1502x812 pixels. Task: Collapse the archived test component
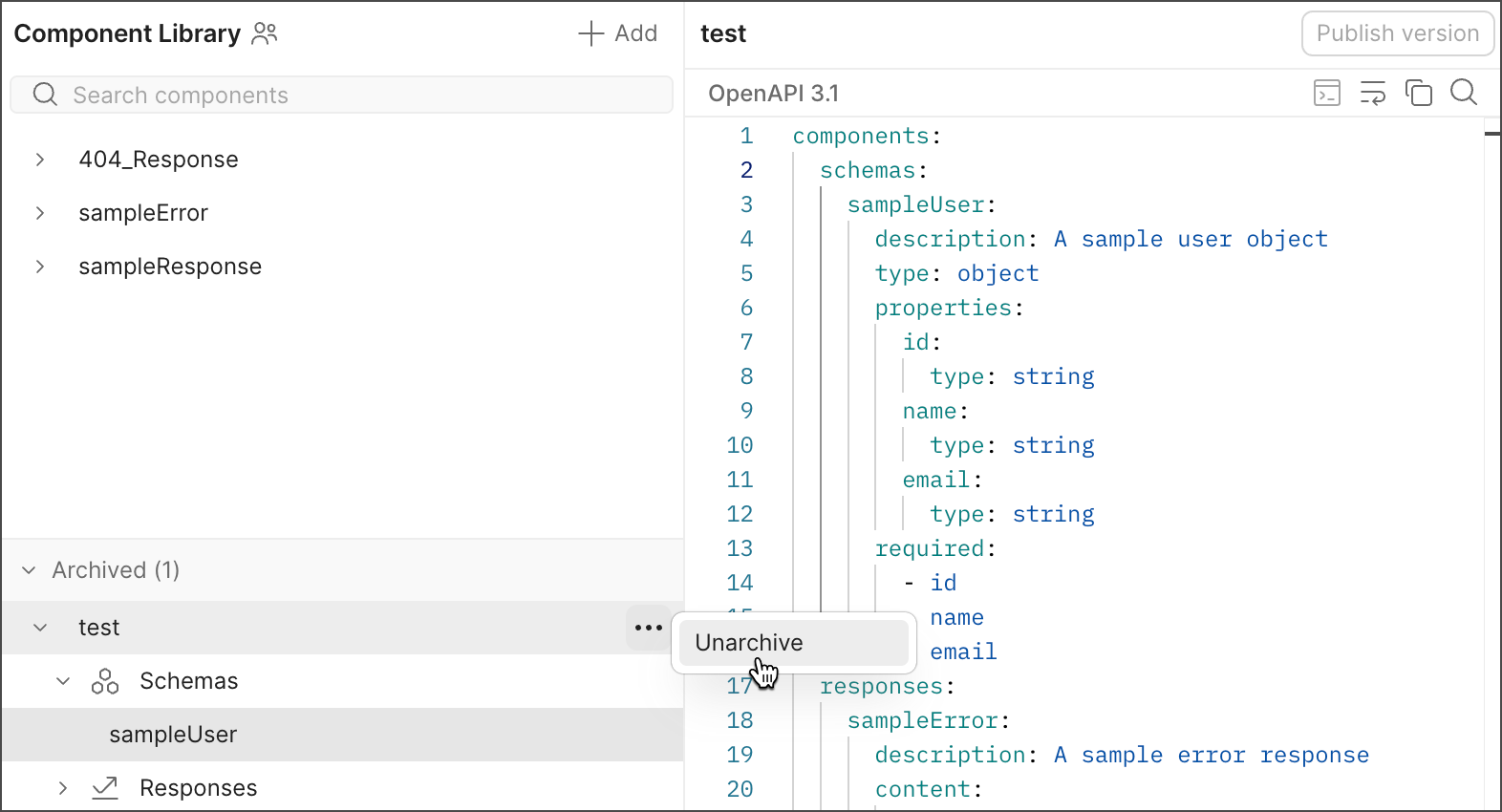pyautogui.click(x=40, y=628)
